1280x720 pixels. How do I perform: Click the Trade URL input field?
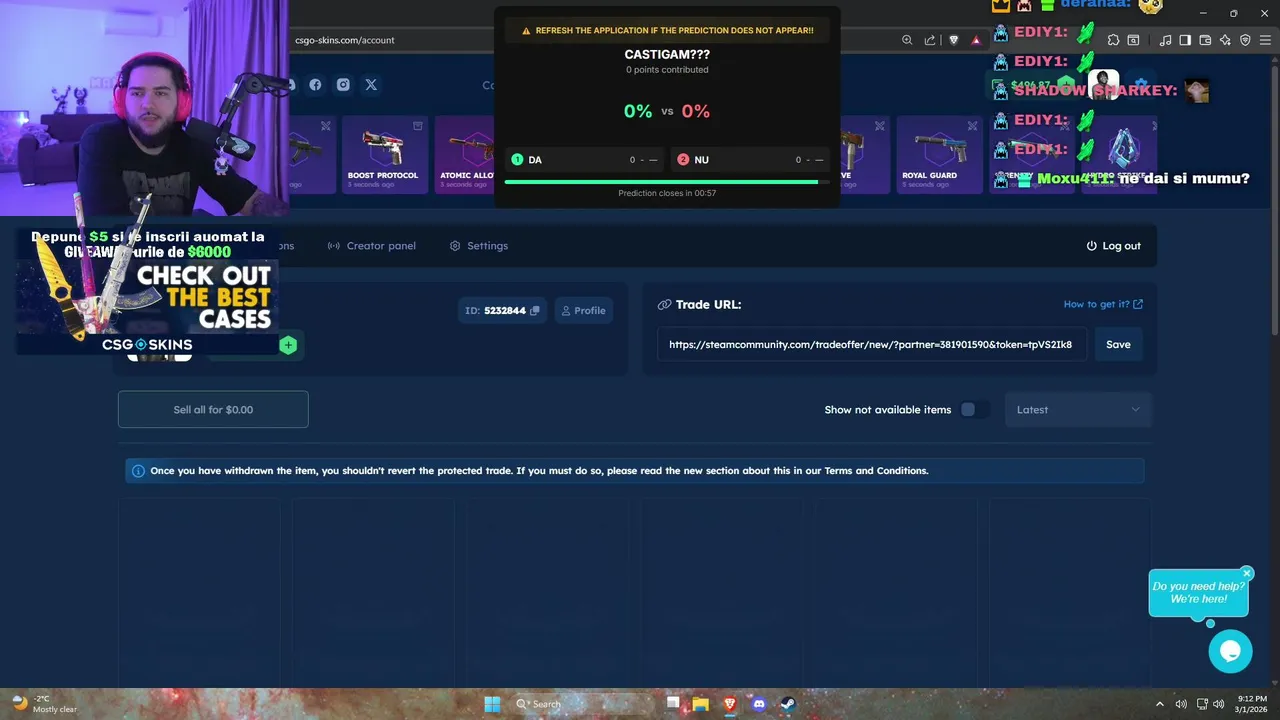coord(872,345)
